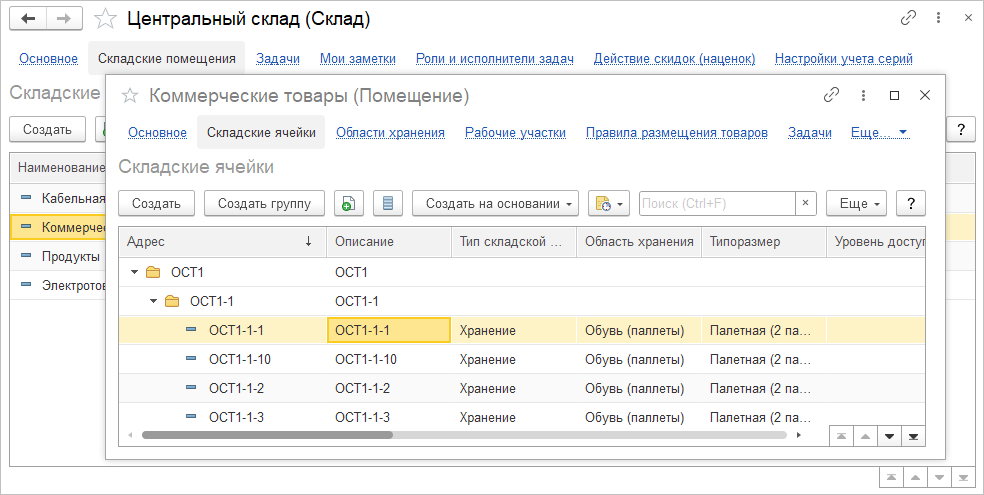Open Правила размещения товаров link
This screenshot has width=984, height=495.
676,132
